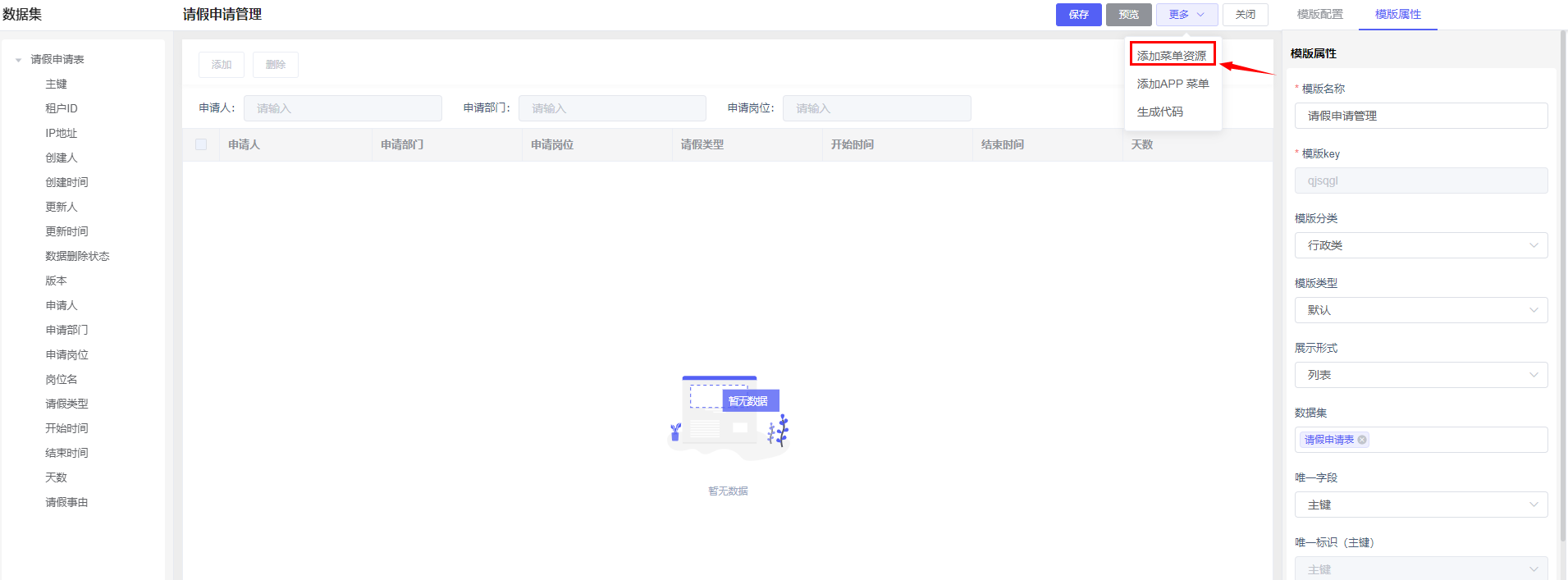This screenshot has height=580, width=1568.
Task: Select 生成代码 menu entry
Action: click(1160, 112)
